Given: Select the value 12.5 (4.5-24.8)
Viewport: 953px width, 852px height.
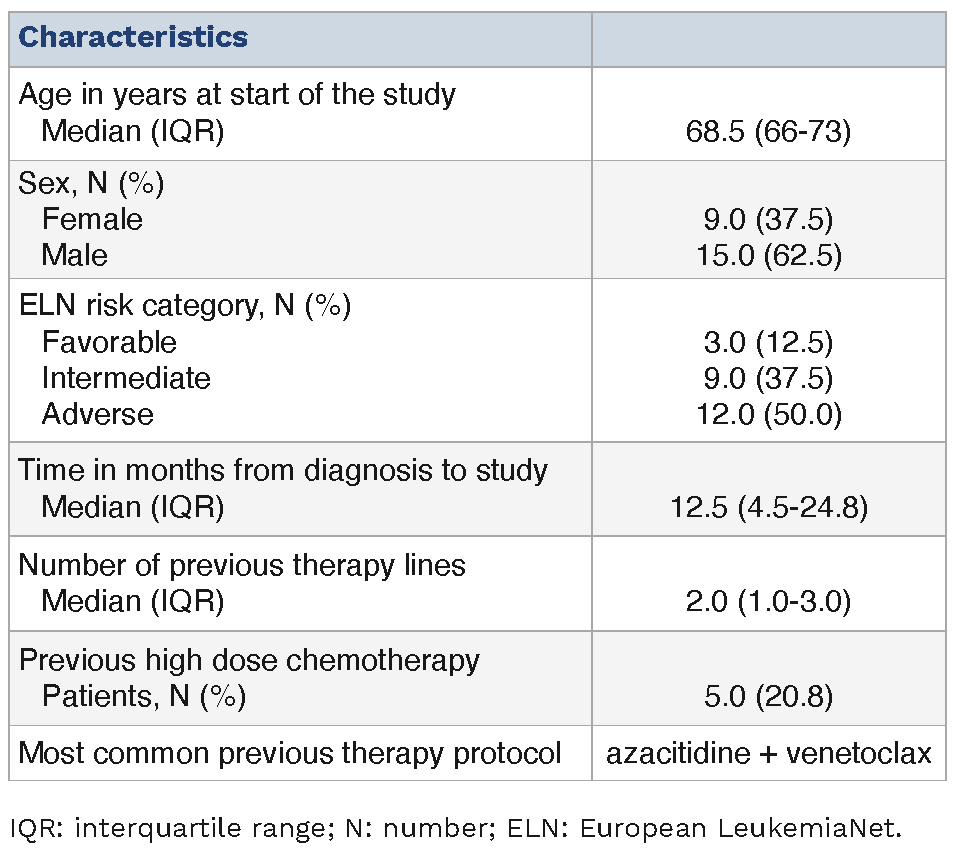Looking at the screenshot, I should tap(768, 507).
